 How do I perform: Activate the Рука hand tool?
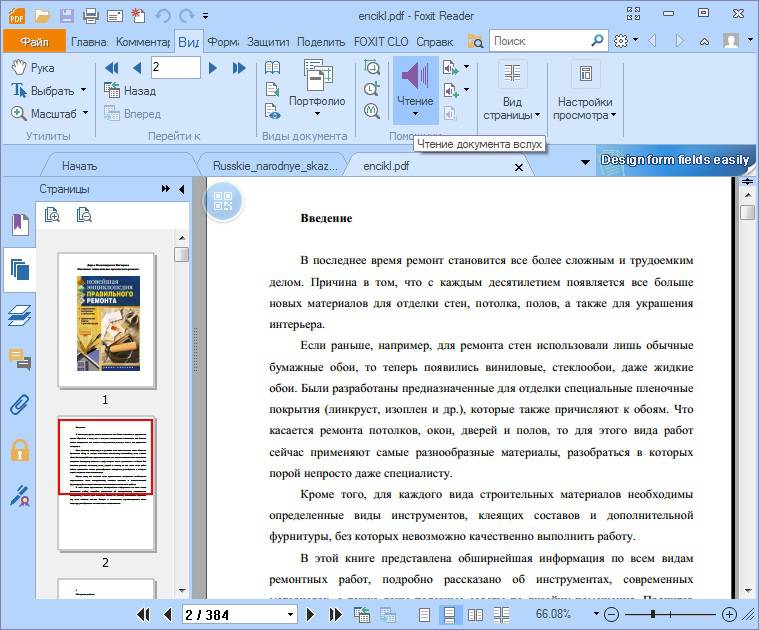click(33, 67)
